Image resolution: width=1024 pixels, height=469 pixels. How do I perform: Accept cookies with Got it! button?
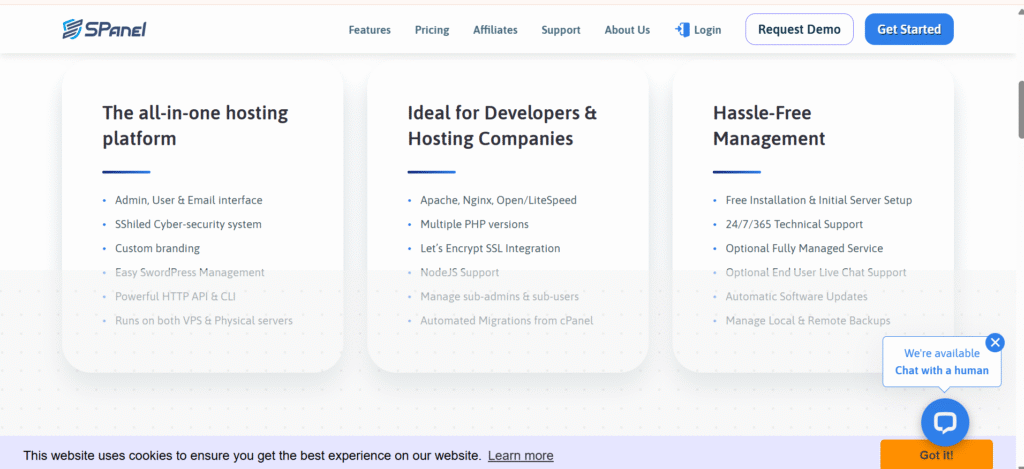point(936,455)
